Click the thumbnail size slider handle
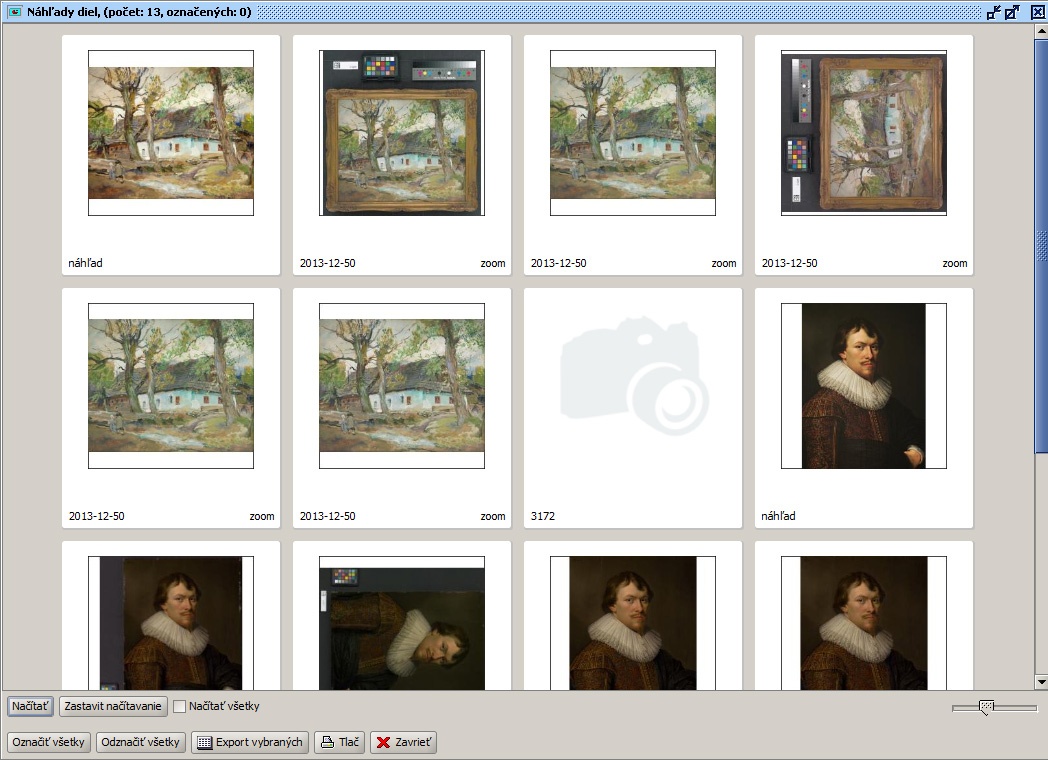This screenshot has height=760, width=1048. click(x=987, y=707)
